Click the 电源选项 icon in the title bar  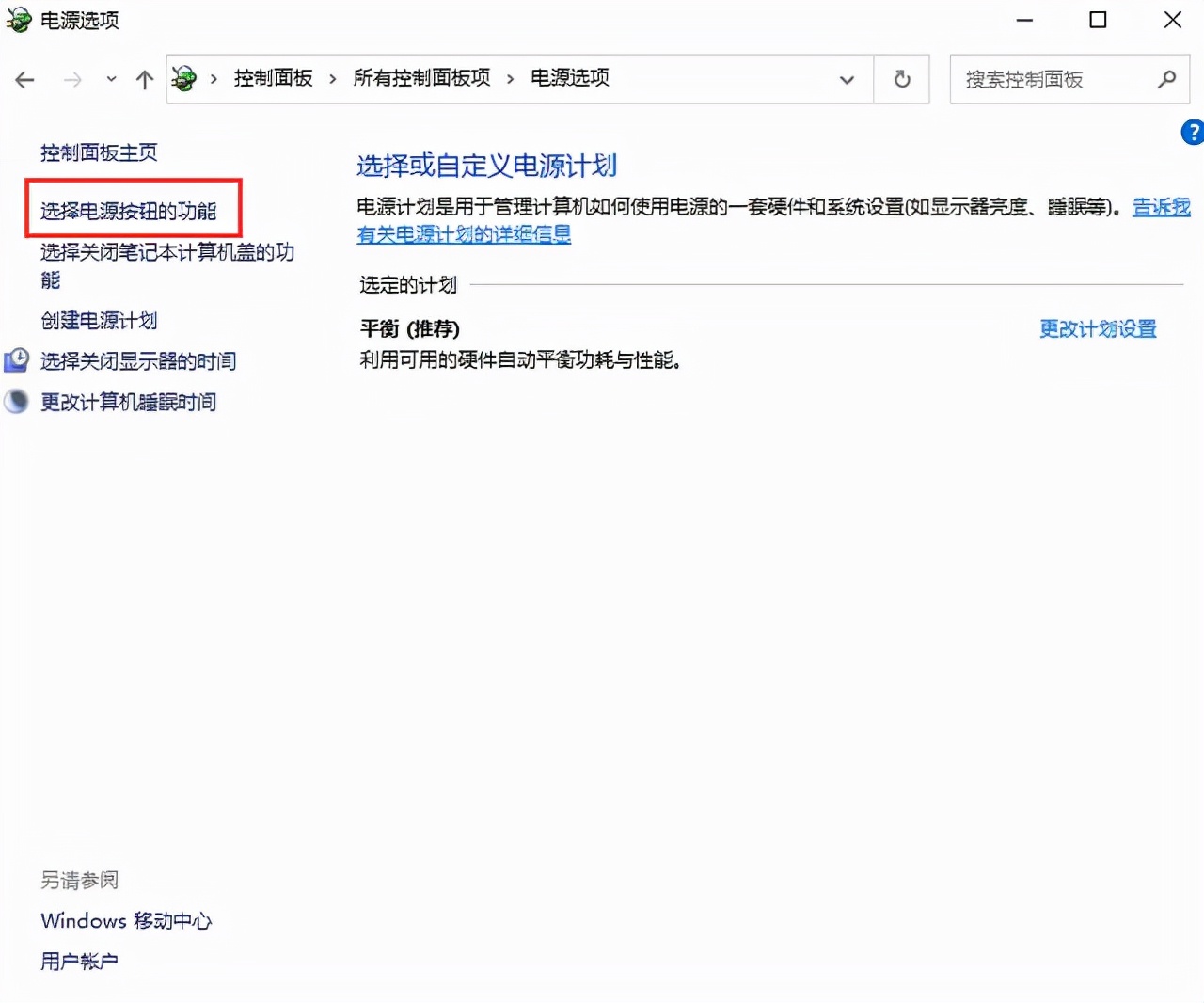[x=18, y=19]
